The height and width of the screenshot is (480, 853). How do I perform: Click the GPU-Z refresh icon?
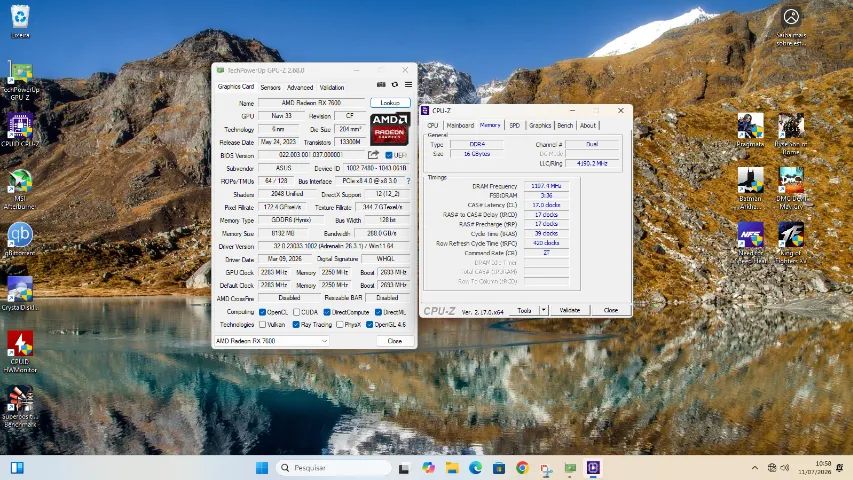(395, 84)
